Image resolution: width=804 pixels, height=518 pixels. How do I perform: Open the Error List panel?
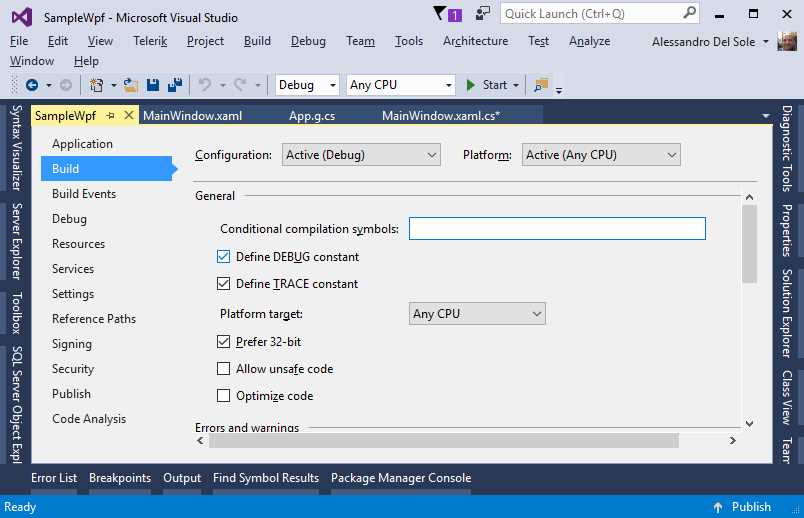click(x=54, y=478)
